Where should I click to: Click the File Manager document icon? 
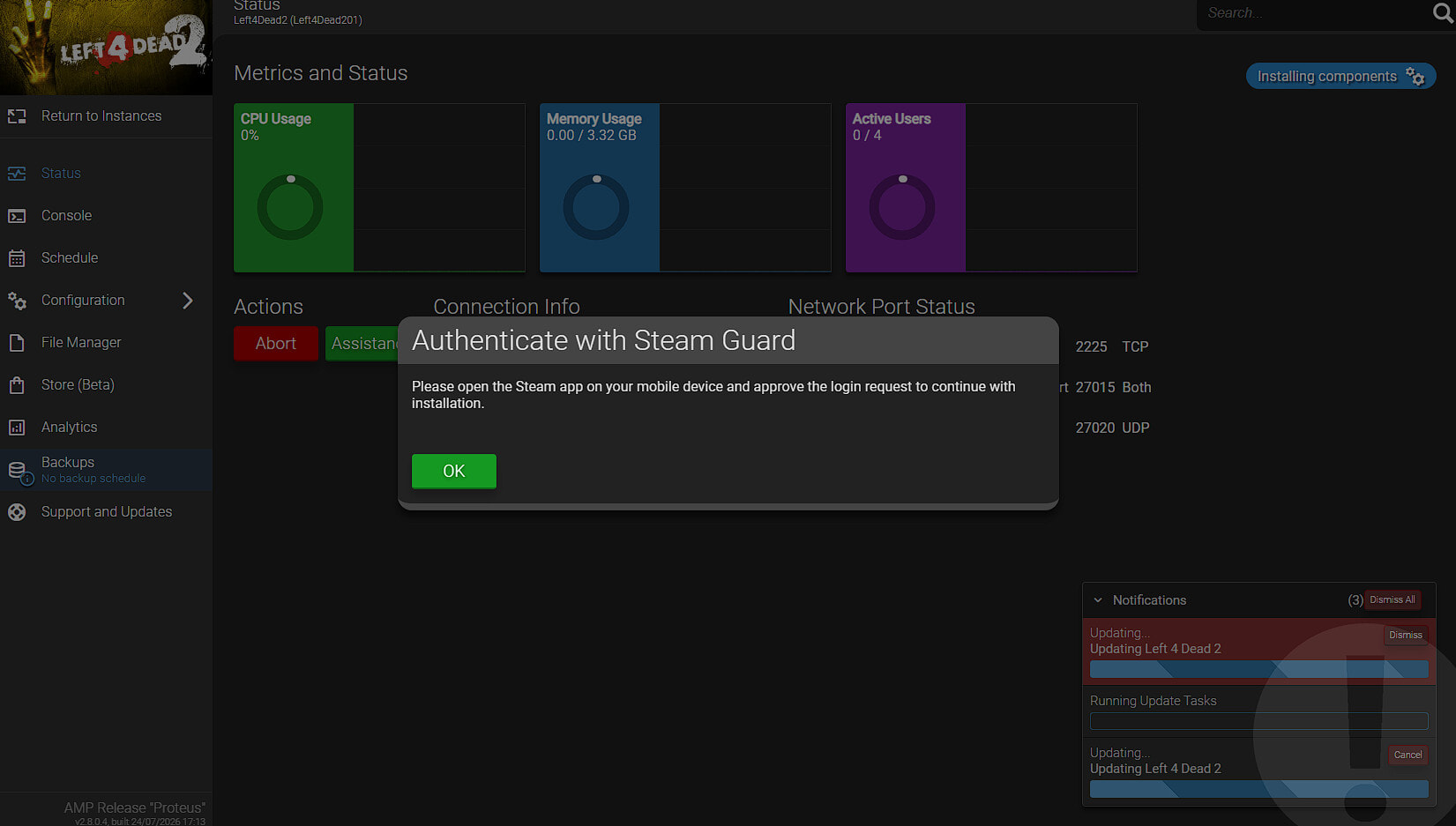coord(17,343)
